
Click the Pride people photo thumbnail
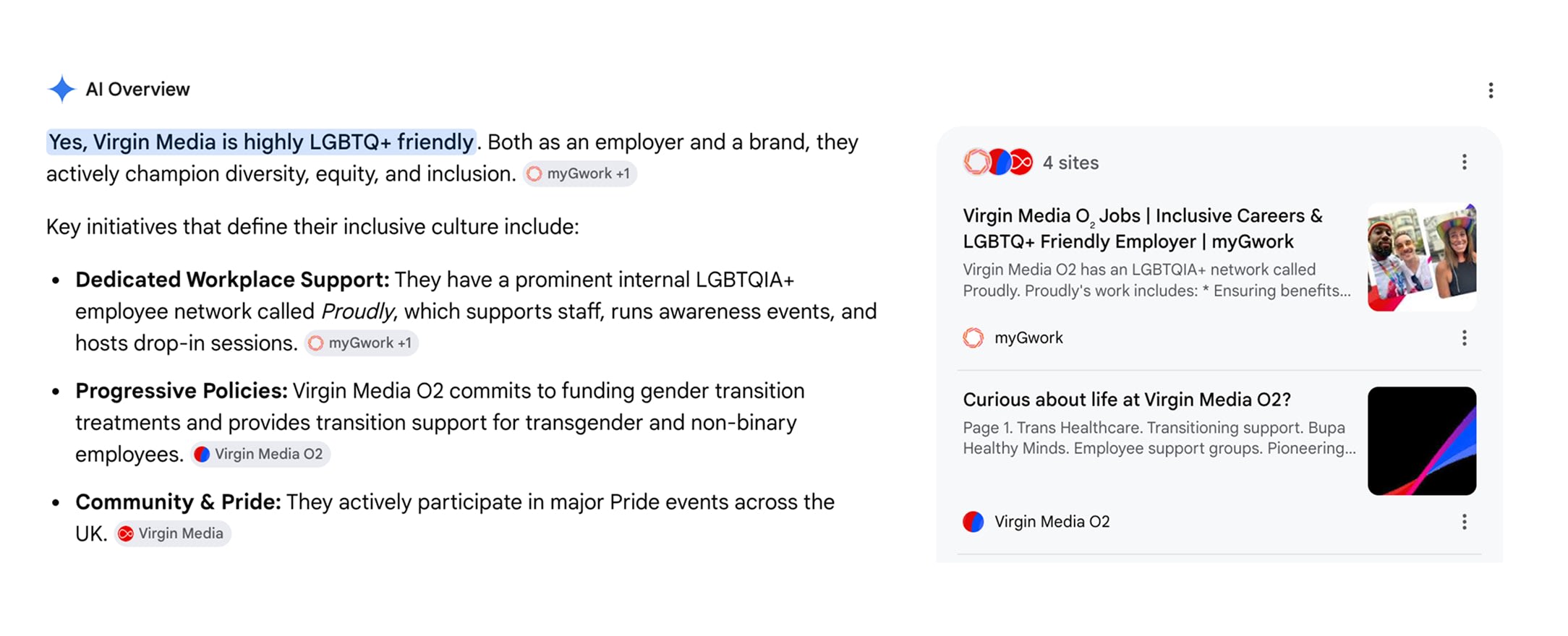(1422, 257)
